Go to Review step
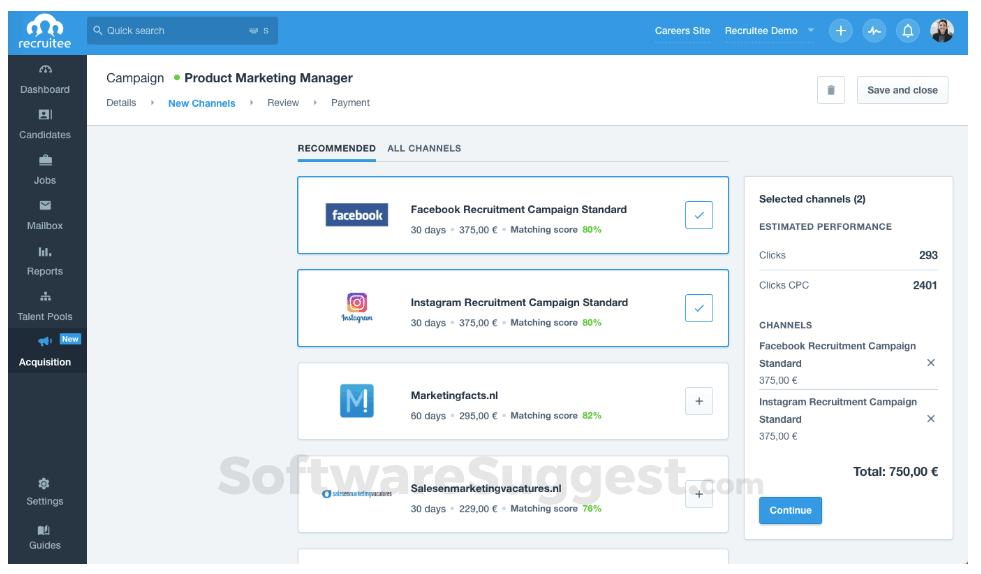The height and width of the screenshot is (574, 981). tap(283, 103)
